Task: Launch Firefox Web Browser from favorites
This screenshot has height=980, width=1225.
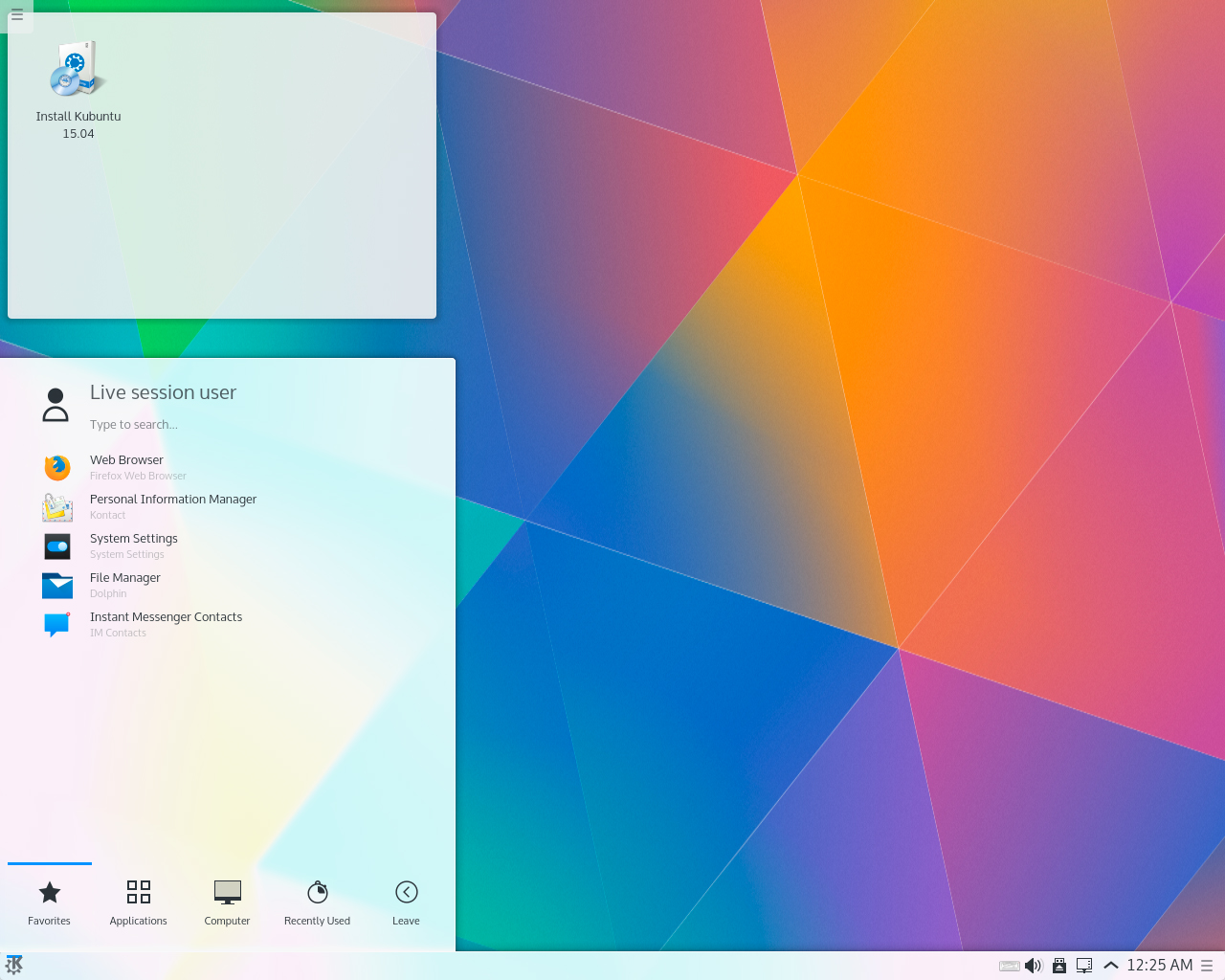Action: [x=228, y=467]
